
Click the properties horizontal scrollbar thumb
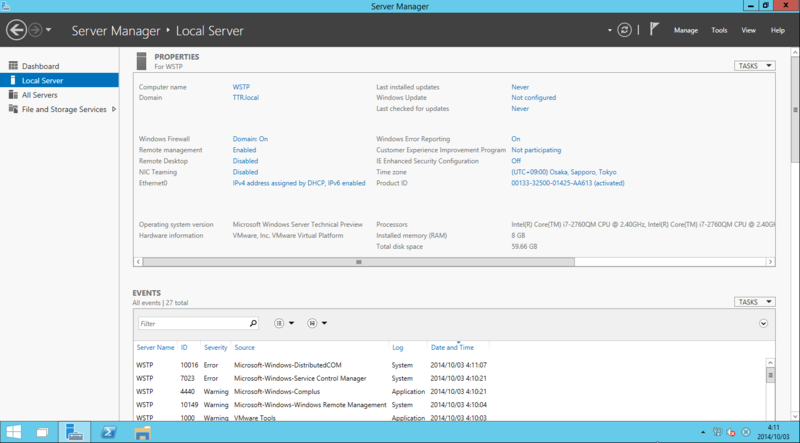359,262
